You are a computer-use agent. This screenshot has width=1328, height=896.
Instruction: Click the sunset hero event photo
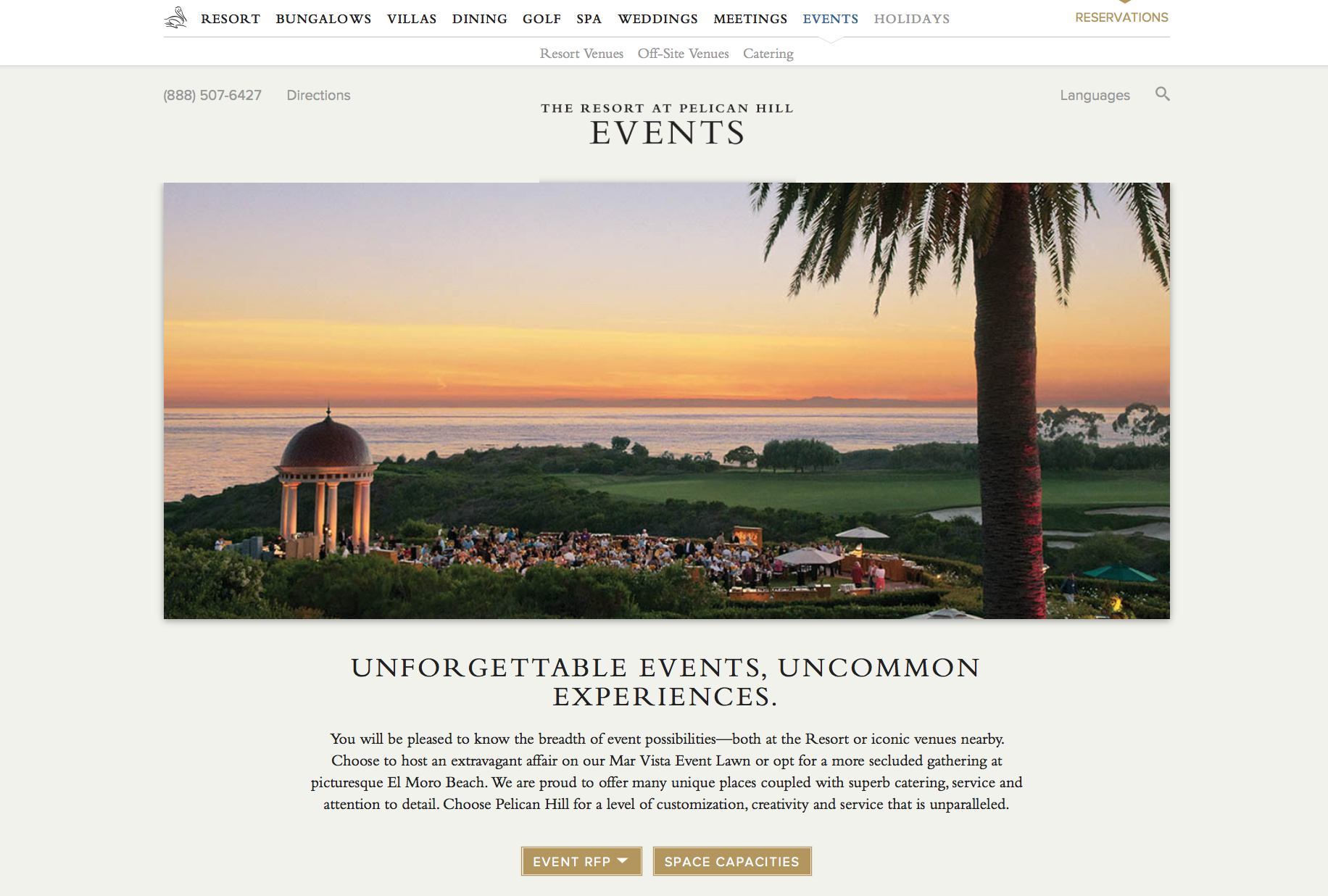tap(666, 400)
